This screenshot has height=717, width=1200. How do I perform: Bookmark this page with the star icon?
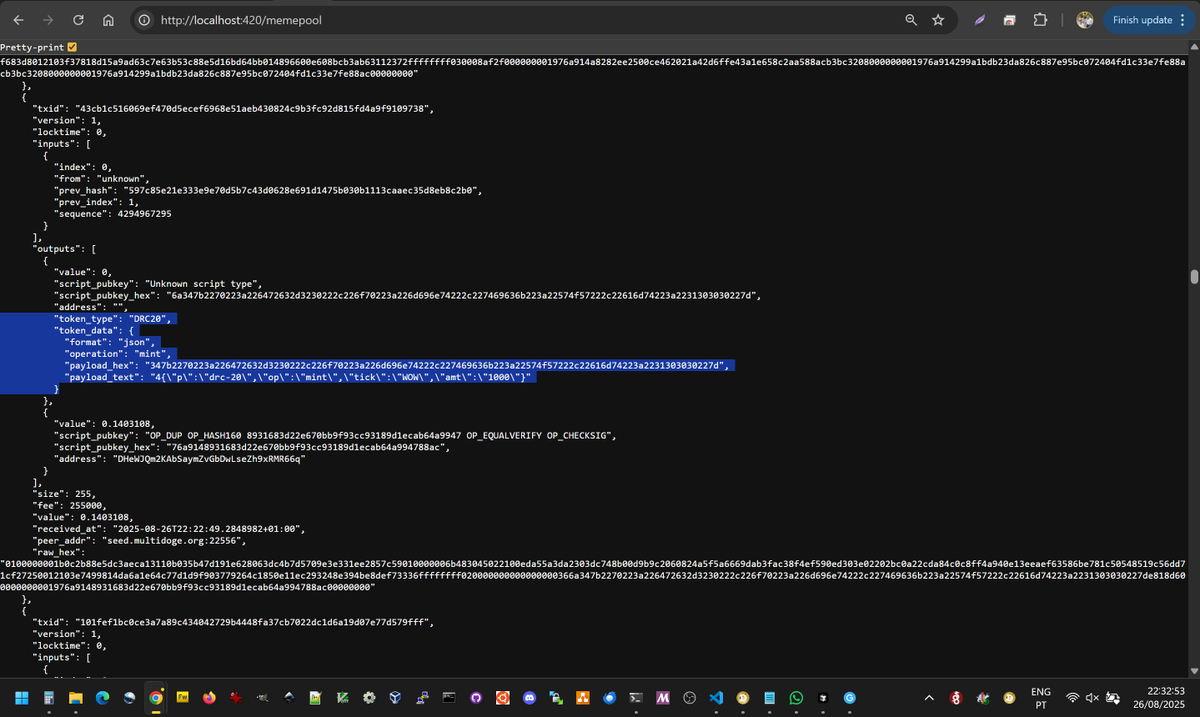[x=938, y=20]
